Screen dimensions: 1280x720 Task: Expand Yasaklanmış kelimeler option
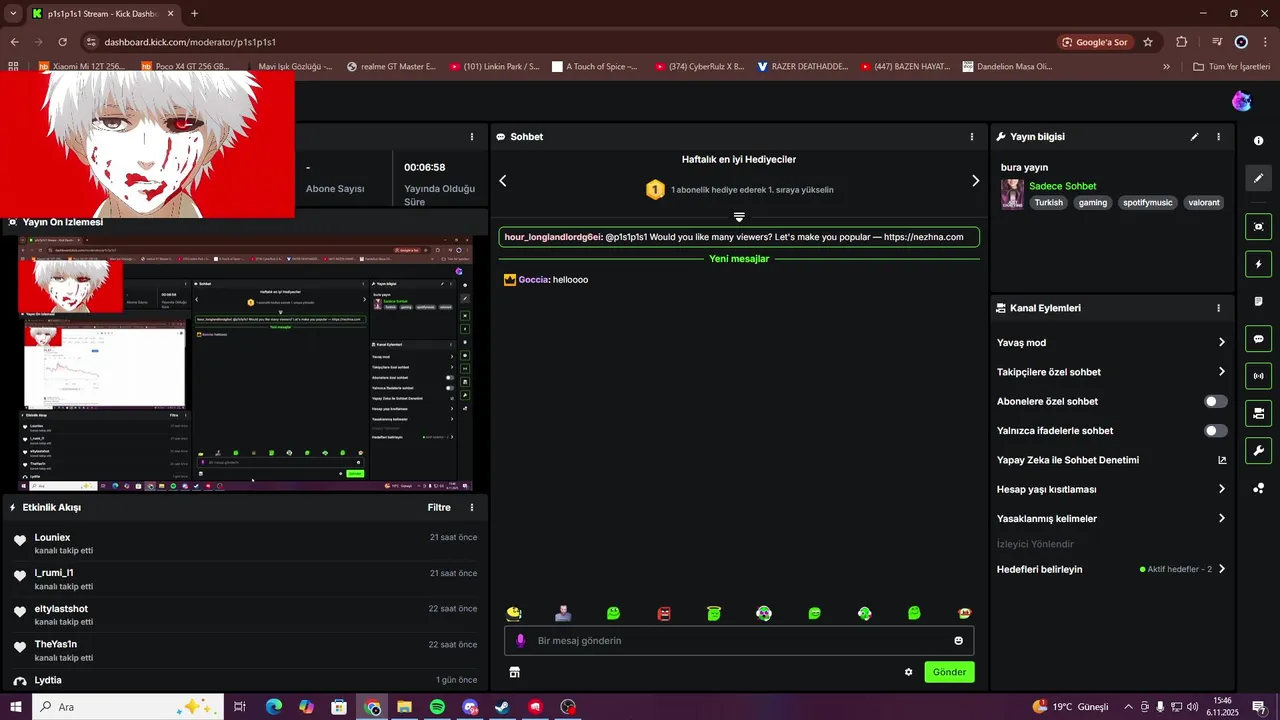tap(1109, 519)
